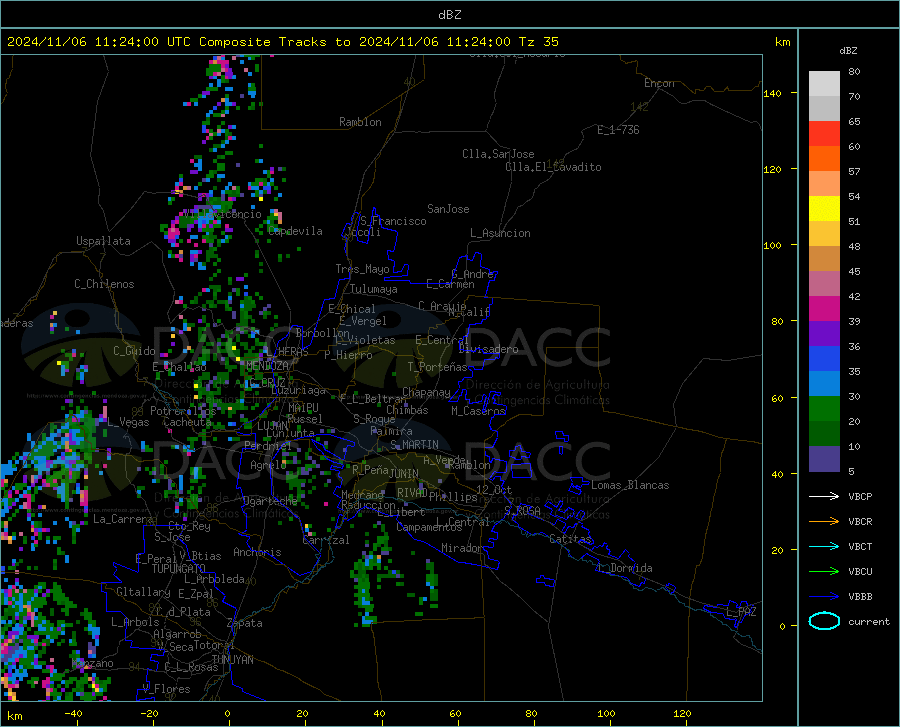The image size is (900, 727).
Task: Click the 'V_Flores' map label
Action: click(166, 689)
